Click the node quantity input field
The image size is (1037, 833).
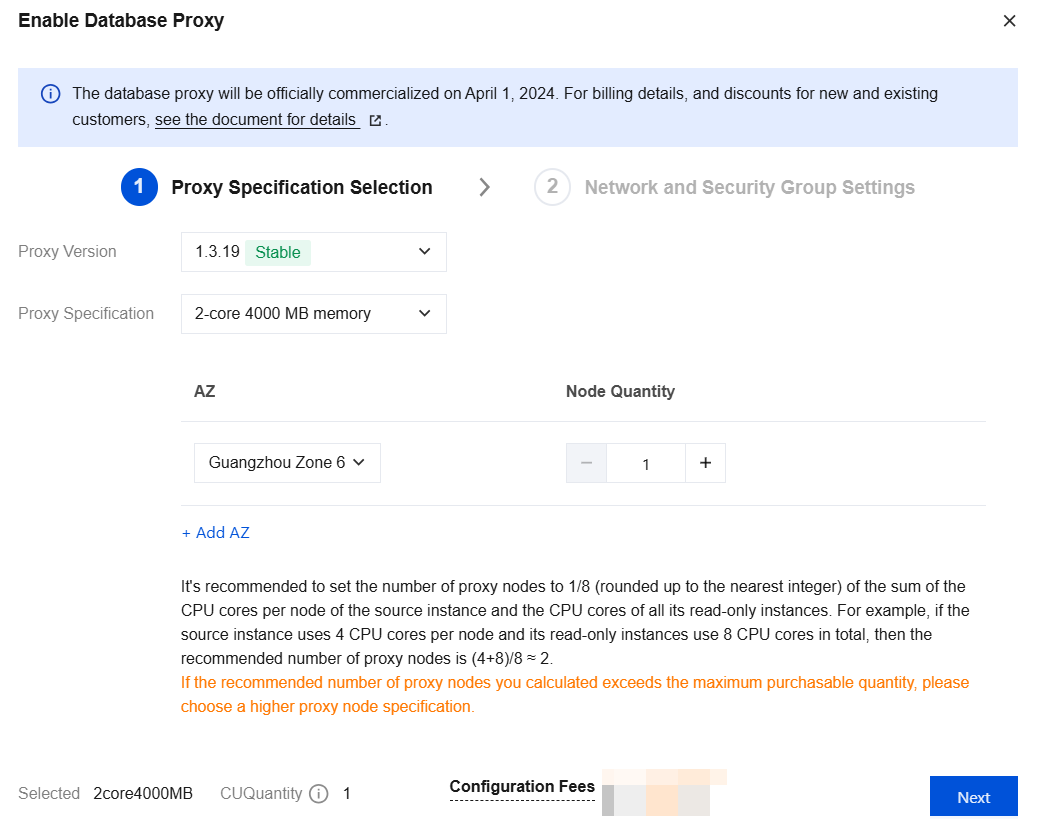[x=646, y=463]
